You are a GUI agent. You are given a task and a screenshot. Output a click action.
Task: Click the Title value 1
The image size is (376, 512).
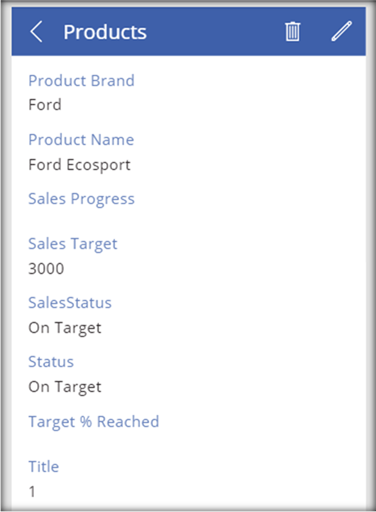(x=32, y=491)
